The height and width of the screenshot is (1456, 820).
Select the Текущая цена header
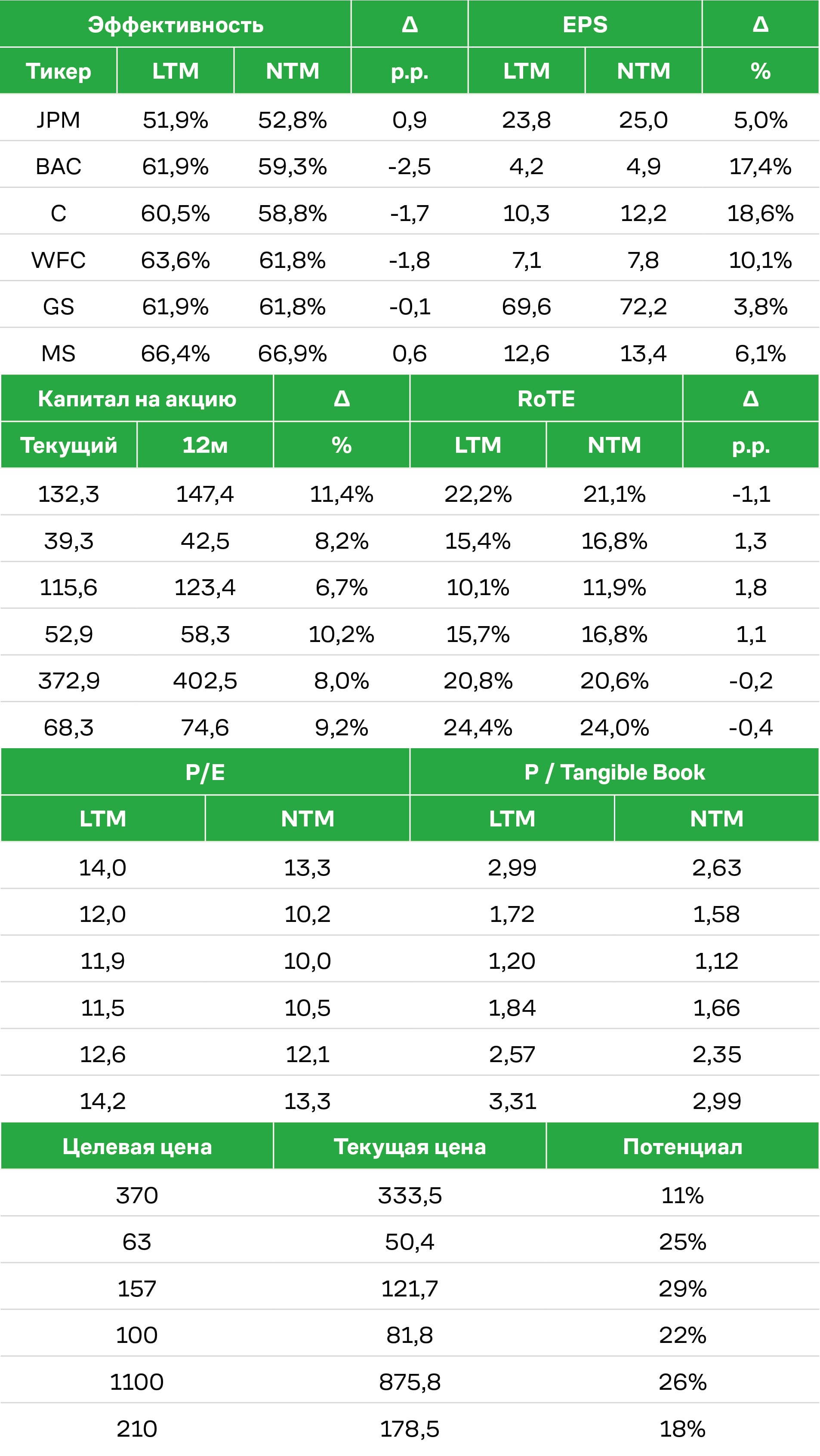point(410,1147)
